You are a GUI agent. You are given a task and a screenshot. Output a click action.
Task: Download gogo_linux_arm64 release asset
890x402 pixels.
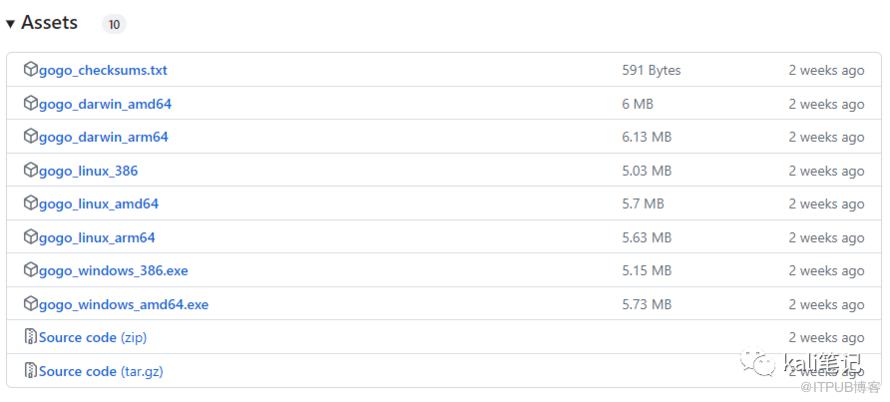tap(97, 238)
